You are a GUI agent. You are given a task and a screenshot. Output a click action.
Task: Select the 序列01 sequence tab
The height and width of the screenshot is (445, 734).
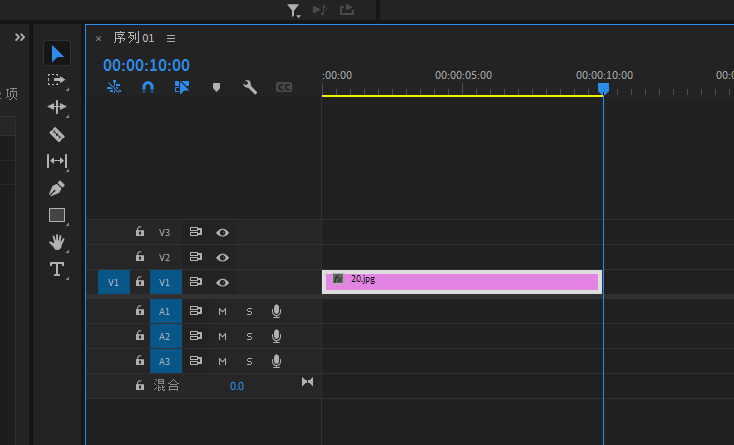(133, 38)
